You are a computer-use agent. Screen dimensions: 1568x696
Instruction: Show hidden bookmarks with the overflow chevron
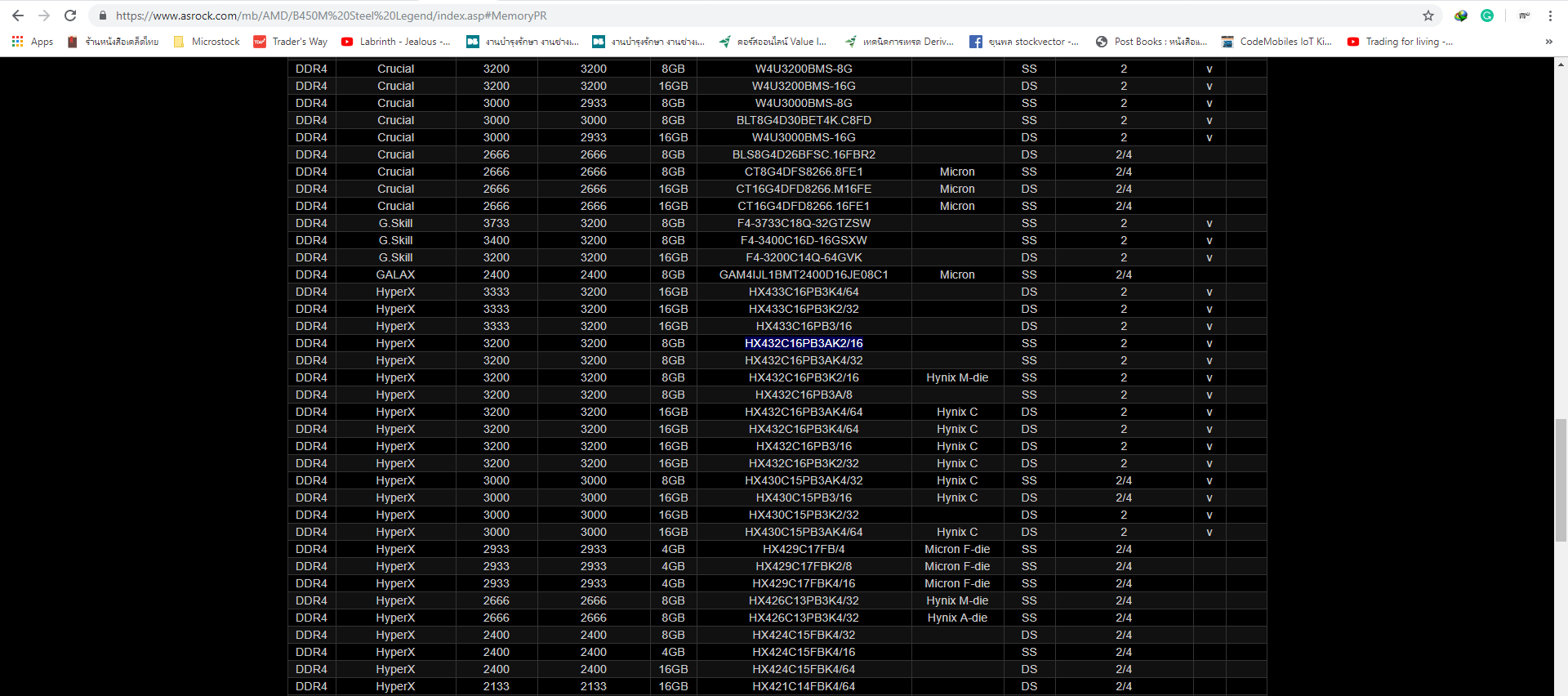pos(1549,42)
